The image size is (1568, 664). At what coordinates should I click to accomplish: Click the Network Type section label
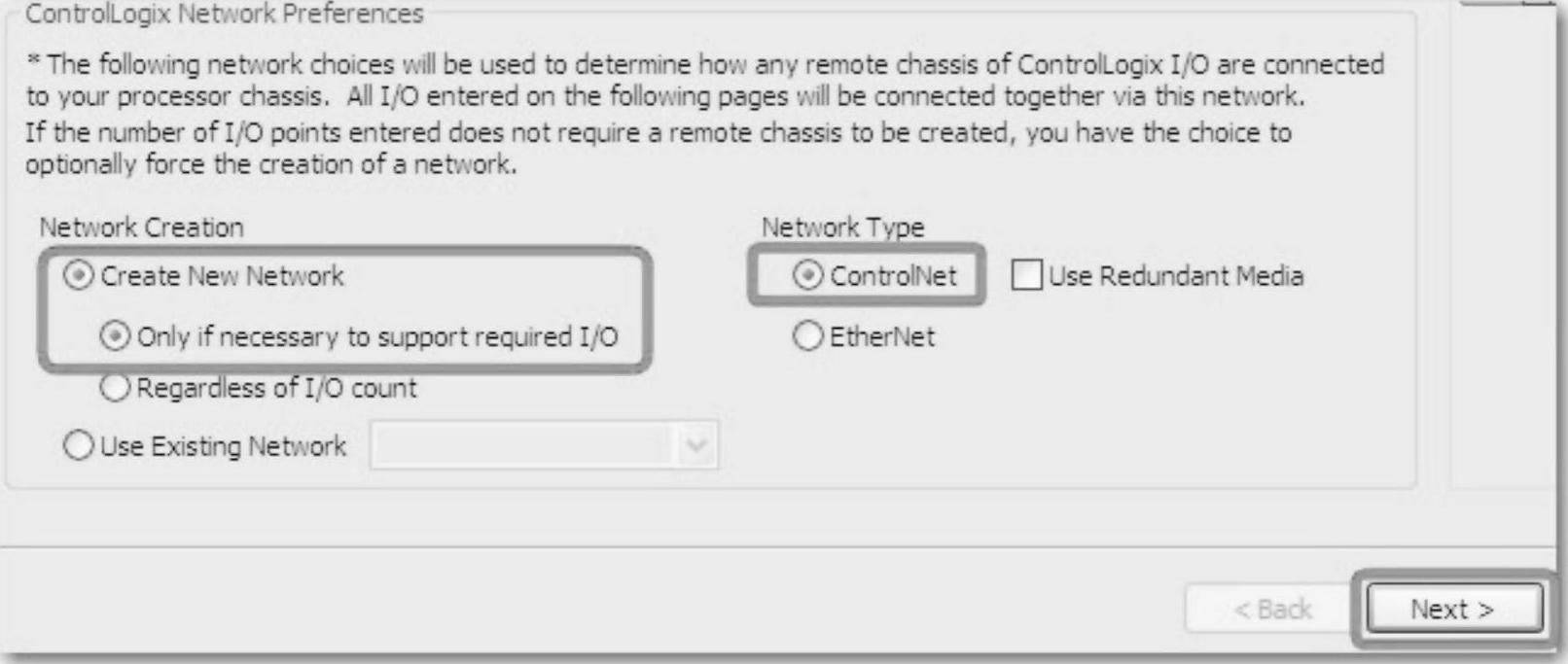tap(842, 227)
